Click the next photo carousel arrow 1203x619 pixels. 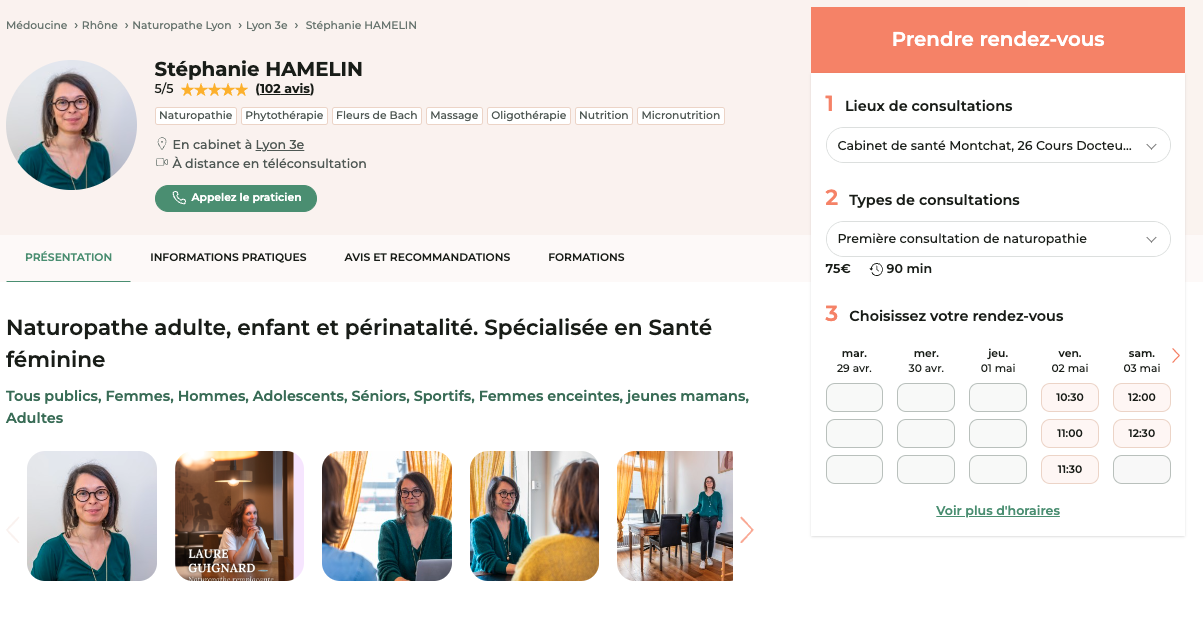747,530
